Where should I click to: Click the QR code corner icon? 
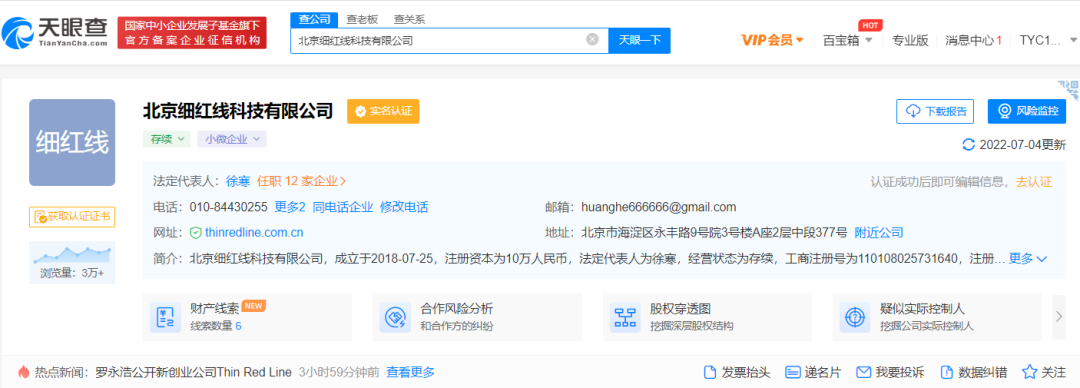[x=1068, y=90]
